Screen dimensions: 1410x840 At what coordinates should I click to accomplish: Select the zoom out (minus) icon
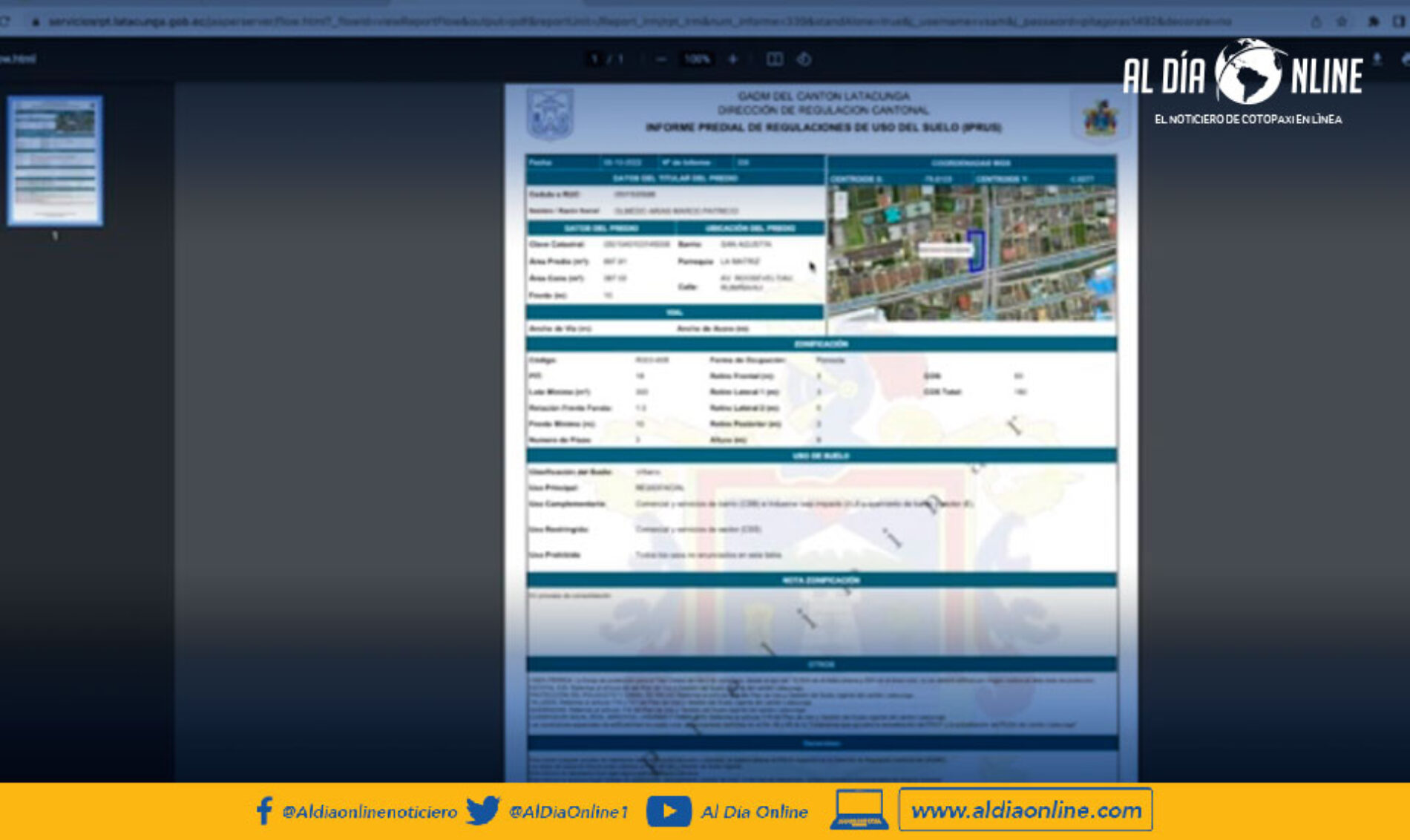[660, 59]
